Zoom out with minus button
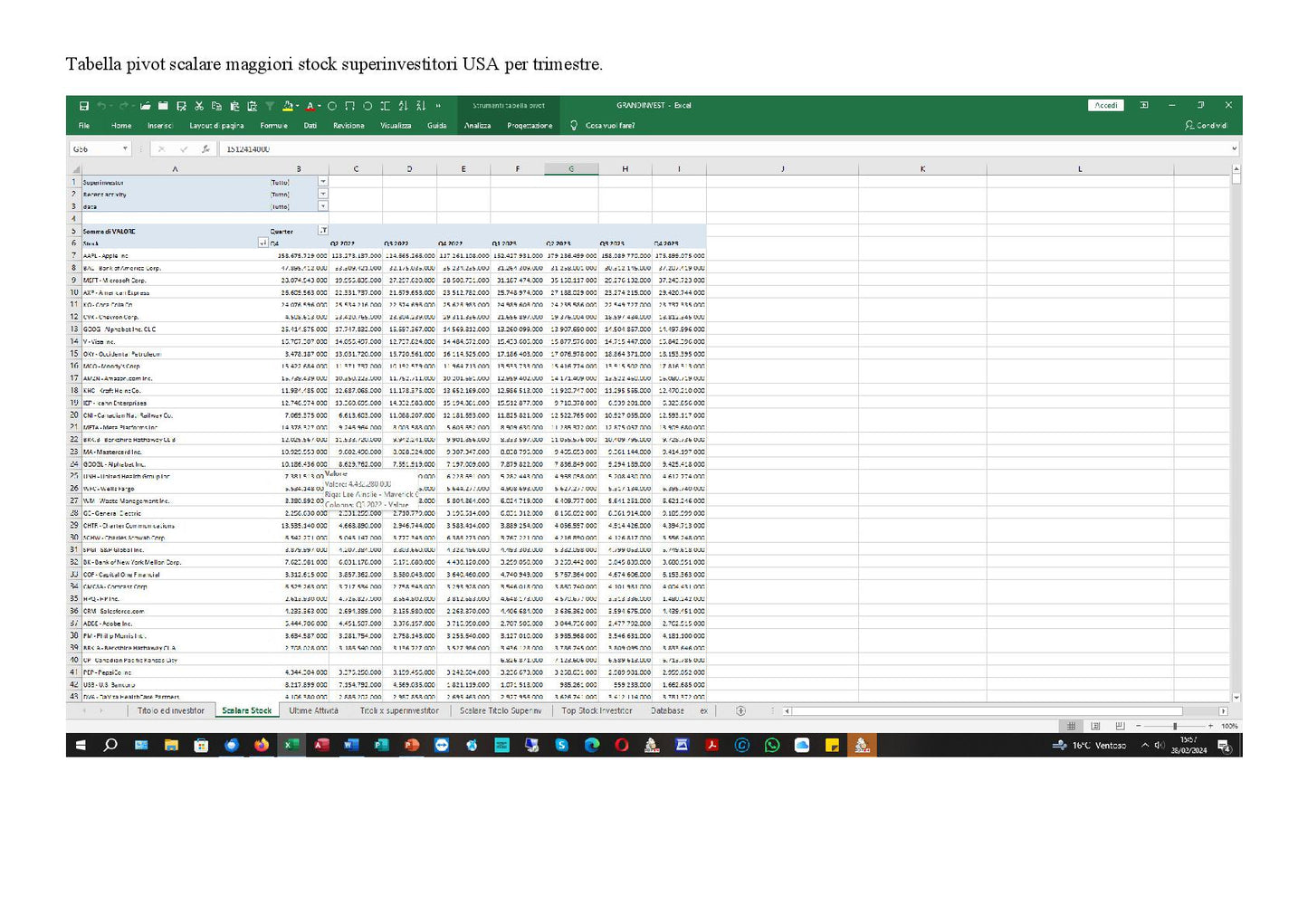Screen dimensions: 1308x924 click(x=1139, y=726)
